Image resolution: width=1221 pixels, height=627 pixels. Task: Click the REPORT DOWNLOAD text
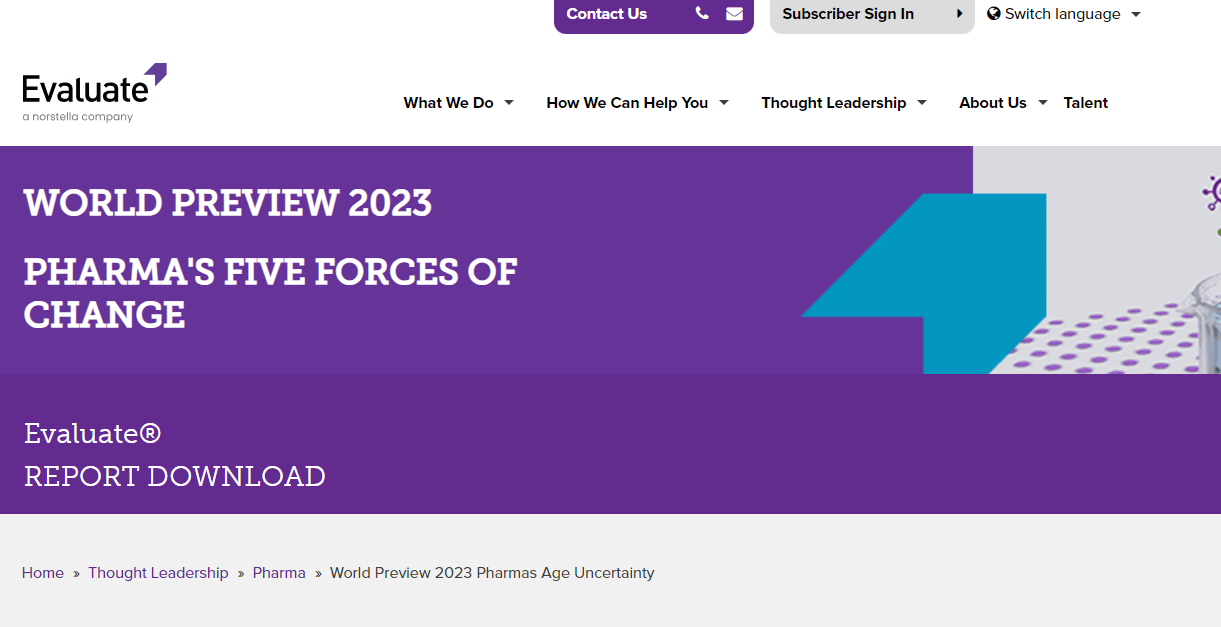click(175, 476)
